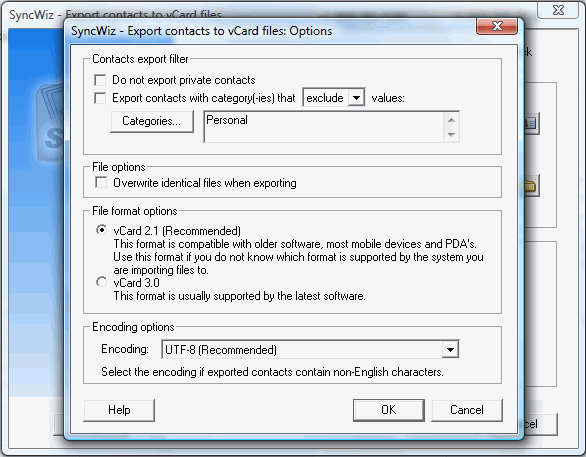Image resolution: width=586 pixels, height=457 pixels.
Task: Expand the Encoding UTF-8 dropdown list
Action: click(450, 350)
